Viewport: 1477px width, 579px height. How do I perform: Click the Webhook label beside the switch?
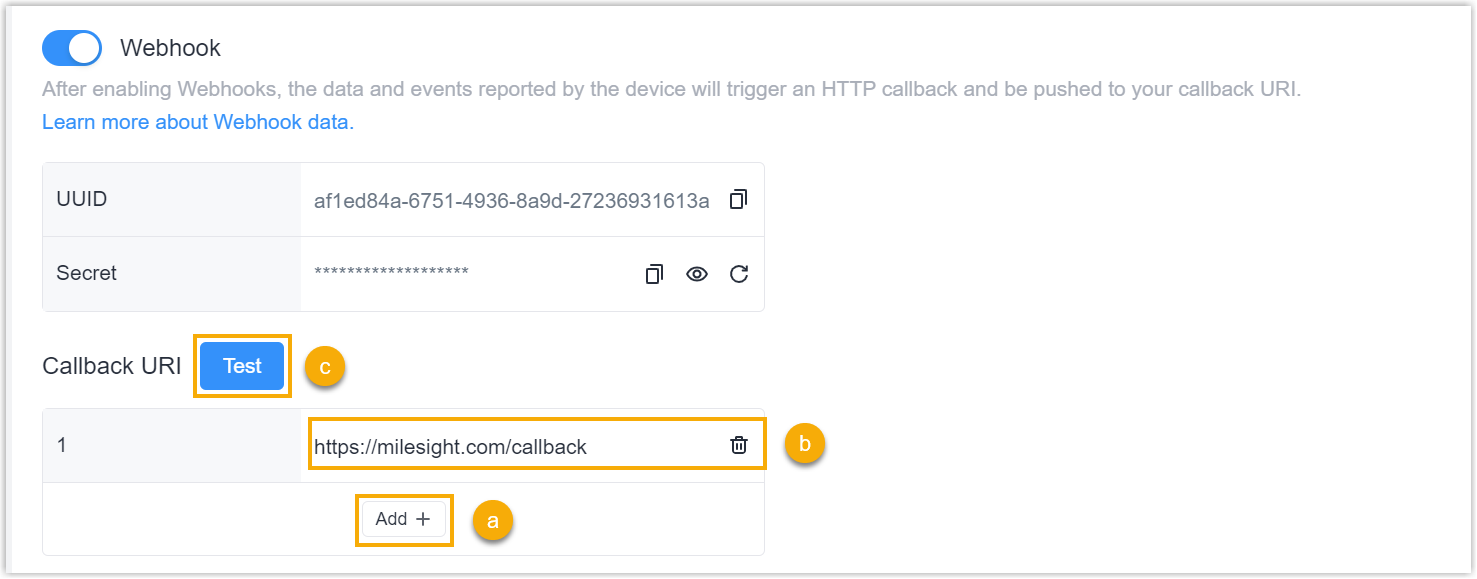(x=170, y=48)
